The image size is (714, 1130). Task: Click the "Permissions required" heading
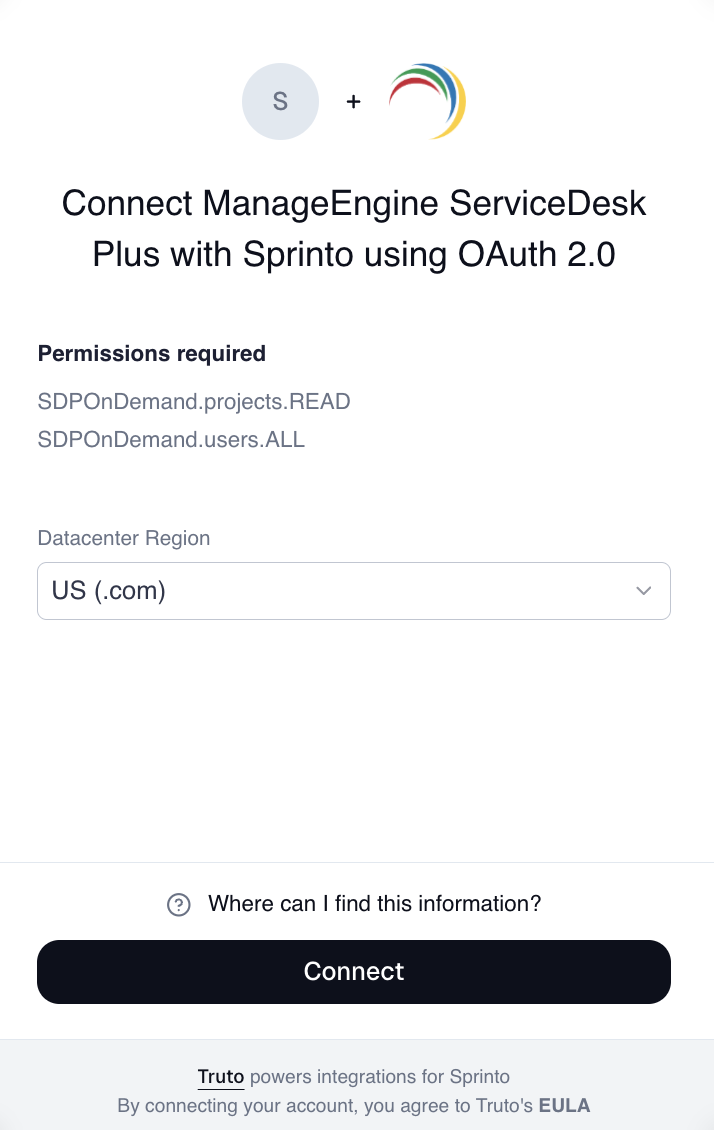point(152,353)
